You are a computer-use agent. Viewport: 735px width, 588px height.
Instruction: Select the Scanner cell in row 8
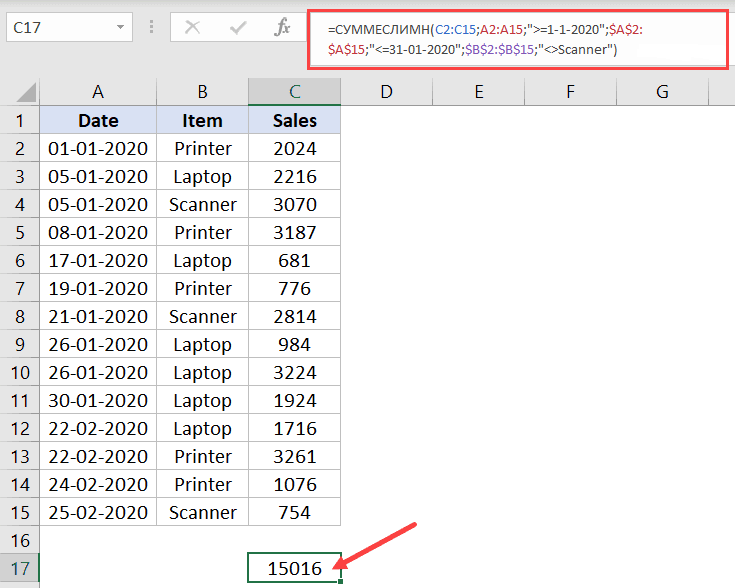202,317
